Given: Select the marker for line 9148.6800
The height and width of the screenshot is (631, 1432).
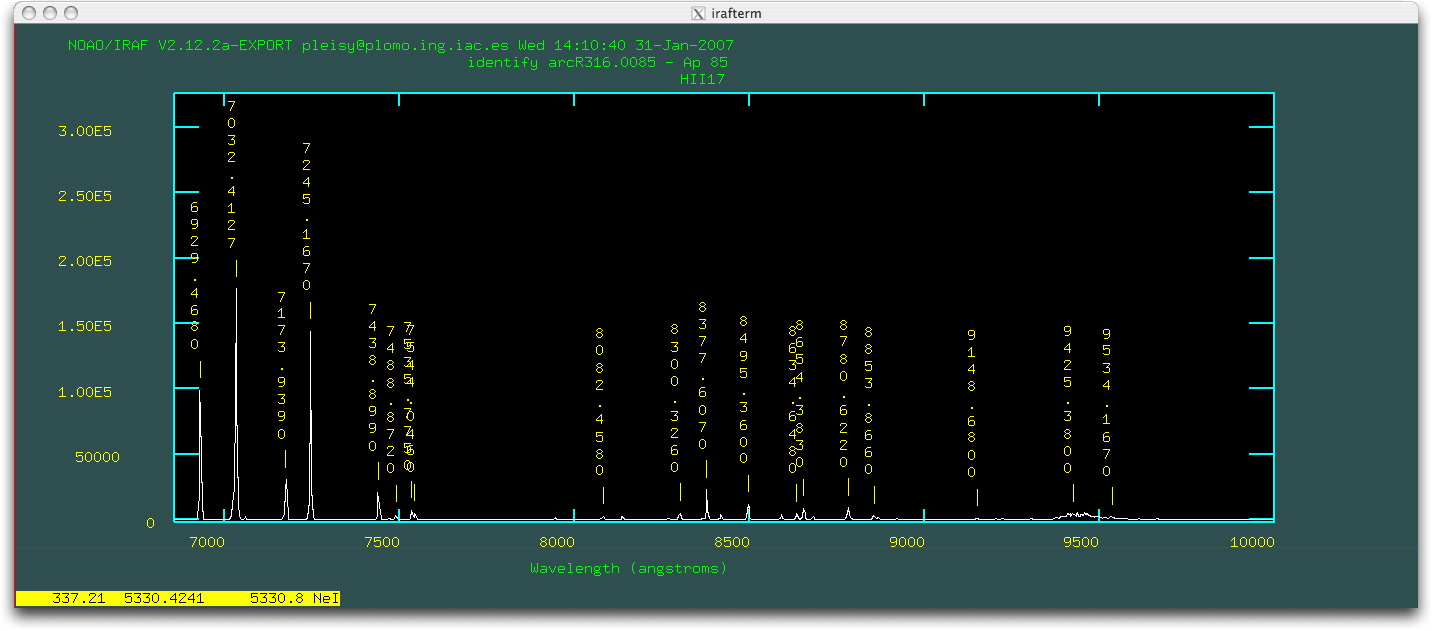Looking at the screenshot, I should (x=977, y=497).
